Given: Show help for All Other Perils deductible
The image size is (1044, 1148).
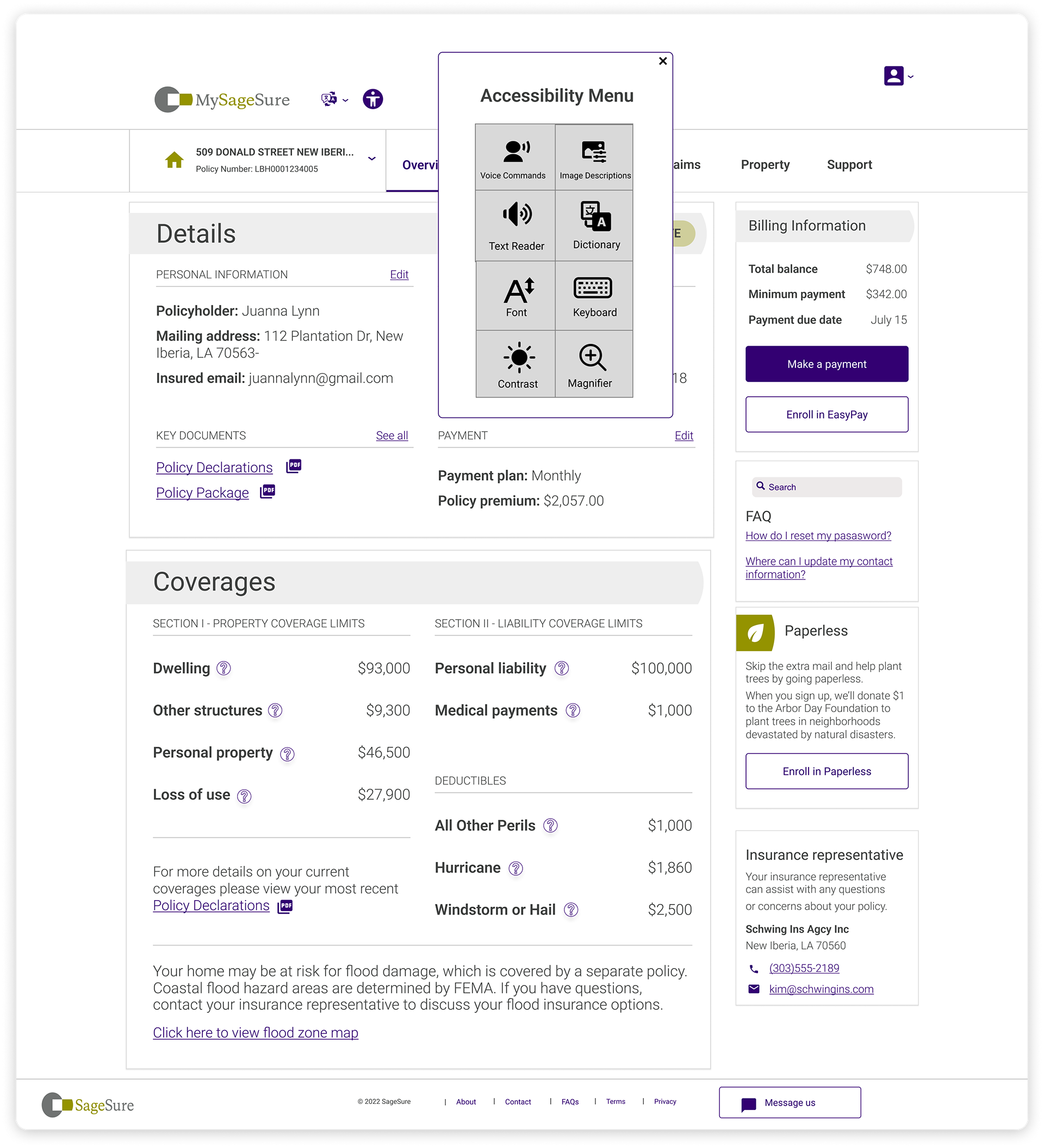Looking at the screenshot, I should pyautogui.click(x=550, y=825).
